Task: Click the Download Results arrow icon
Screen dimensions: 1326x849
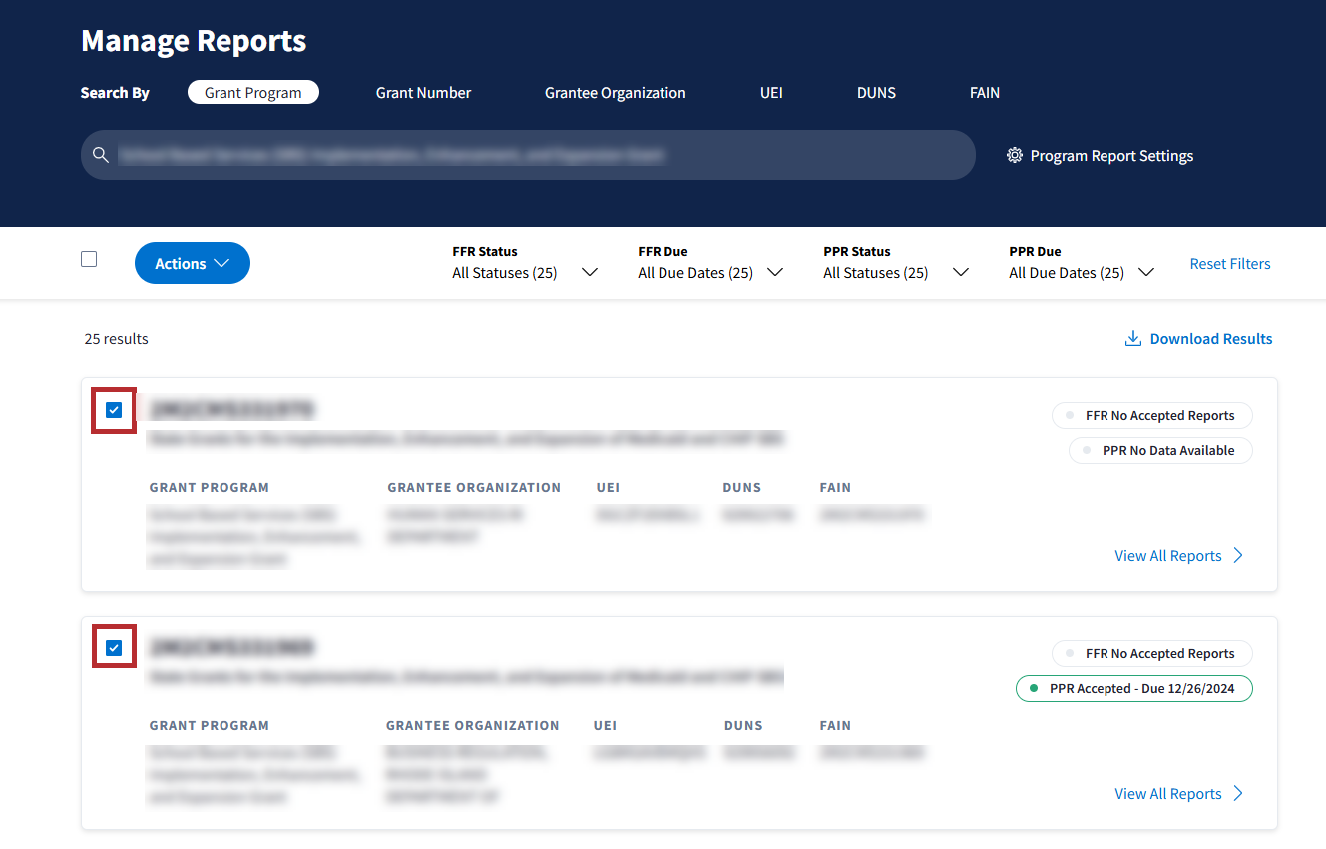Action: (x=1133, y=339)
